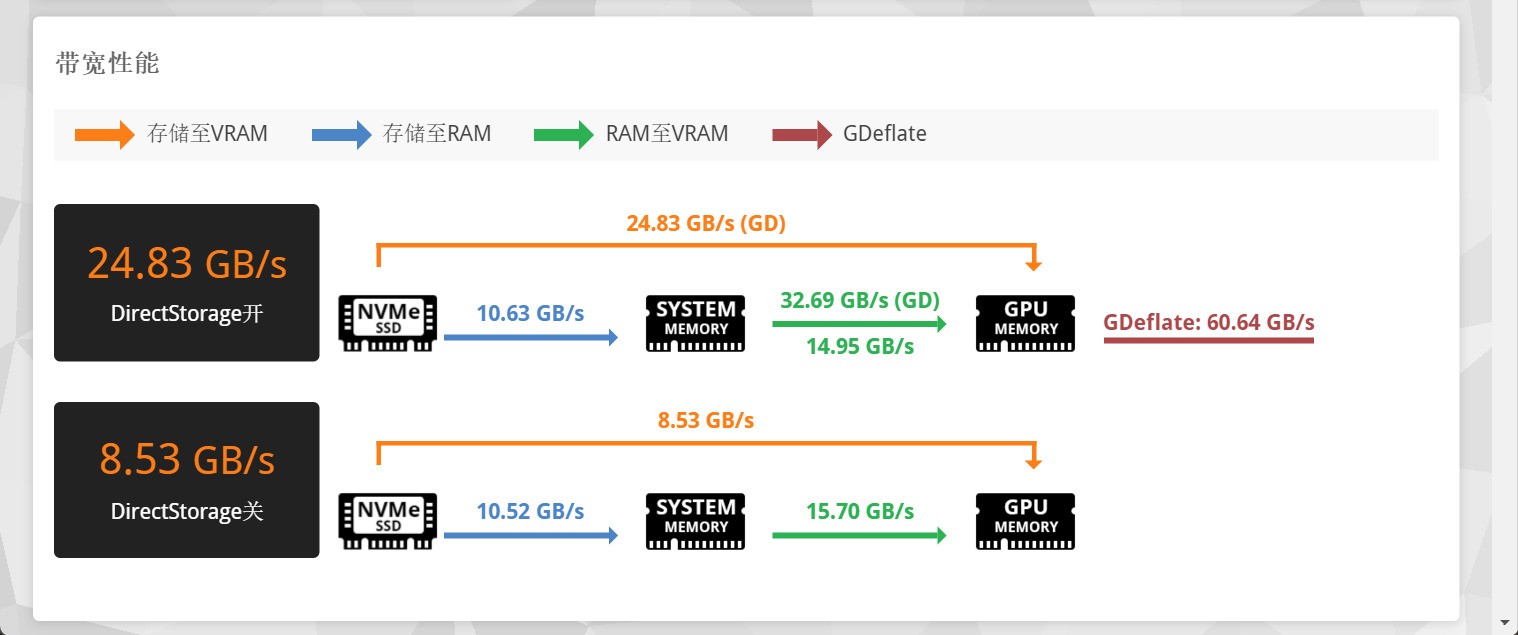Click the orange 存储至VRAM legend arrow
1518x635 pixels.
tap(105, 134)
